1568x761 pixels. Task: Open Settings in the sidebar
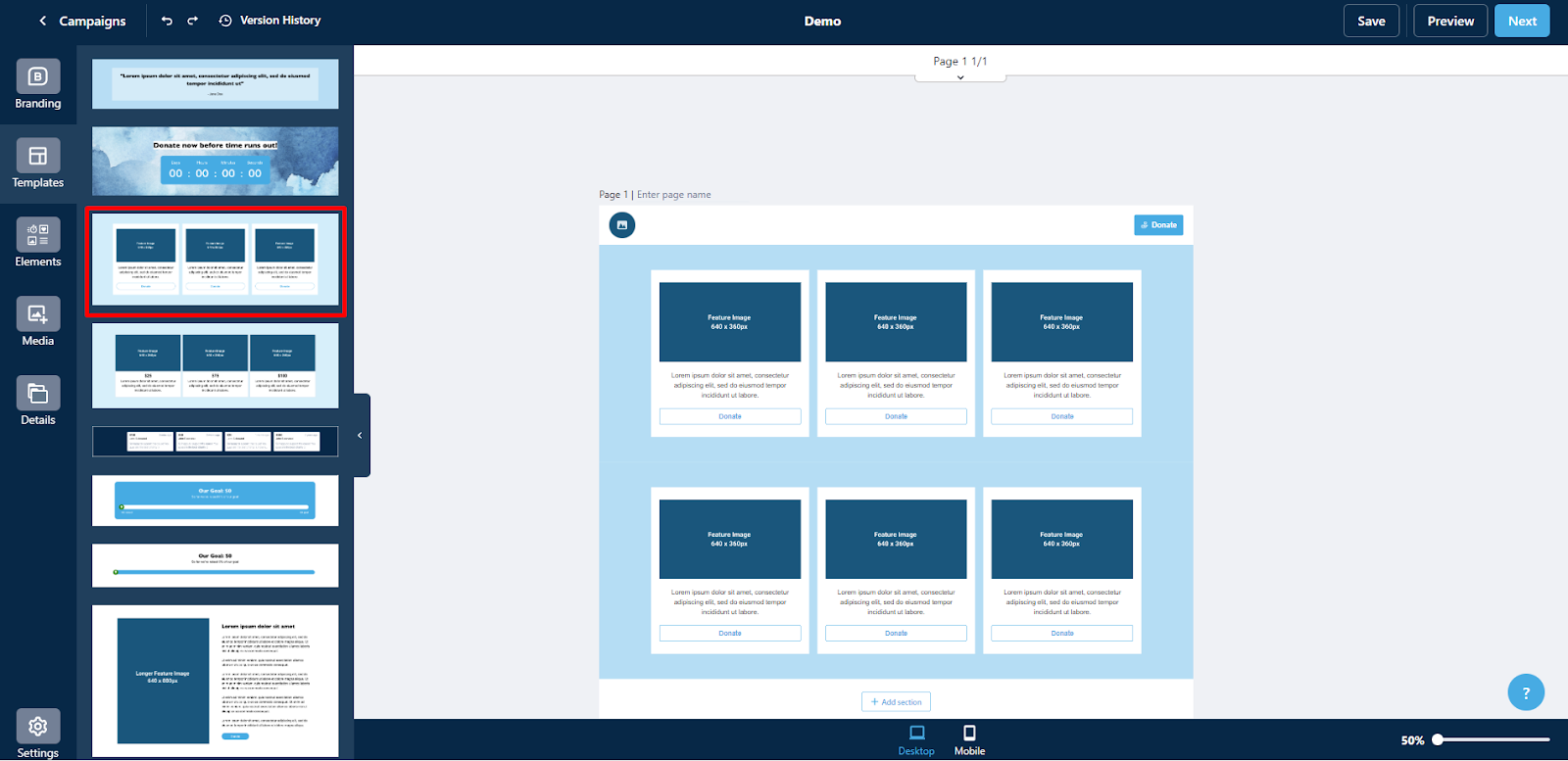(x=38, y=735)
